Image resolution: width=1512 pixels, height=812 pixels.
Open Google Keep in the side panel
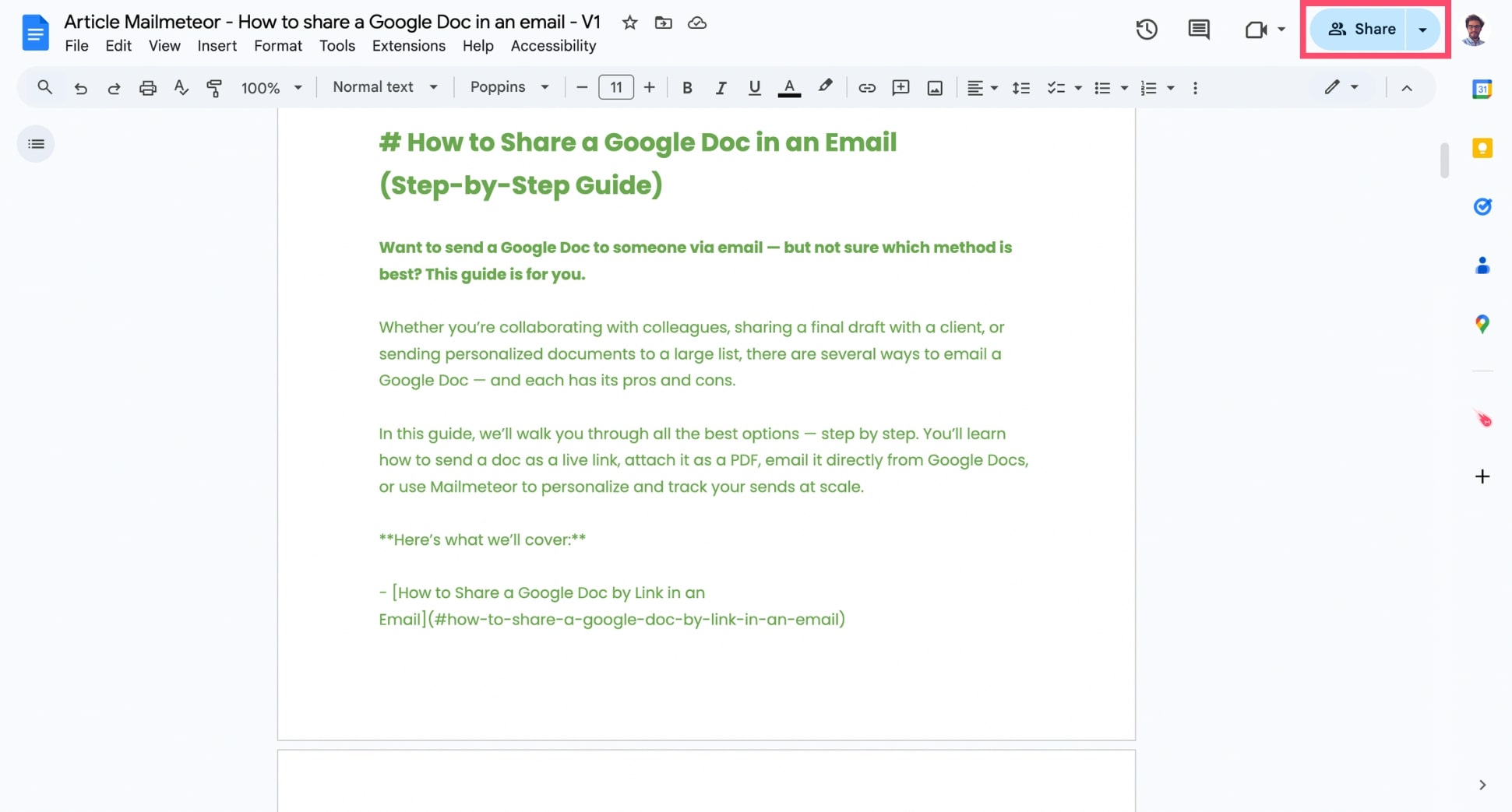tap(1482, 148)
